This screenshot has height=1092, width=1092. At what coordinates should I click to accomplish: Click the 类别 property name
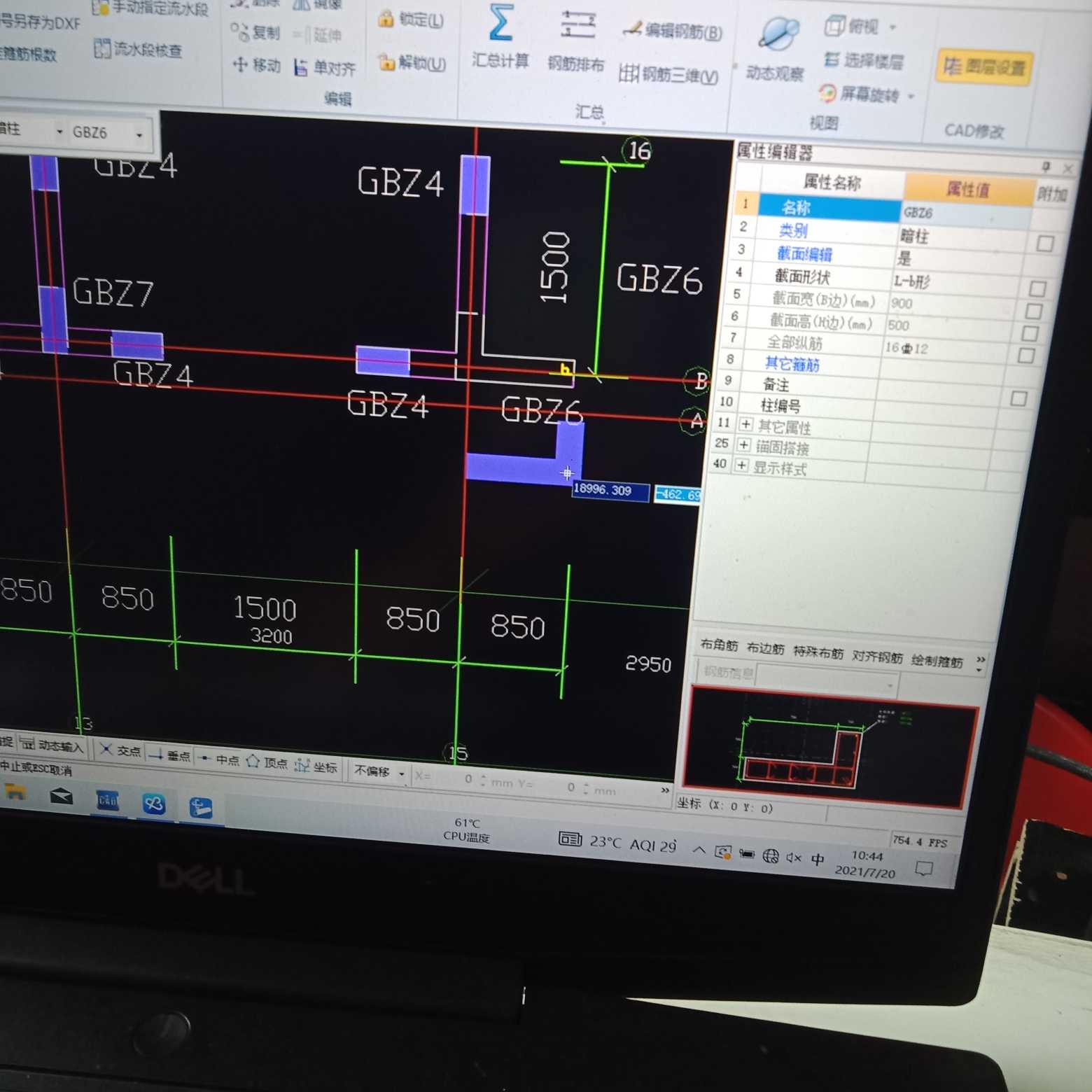coord(792,230)
